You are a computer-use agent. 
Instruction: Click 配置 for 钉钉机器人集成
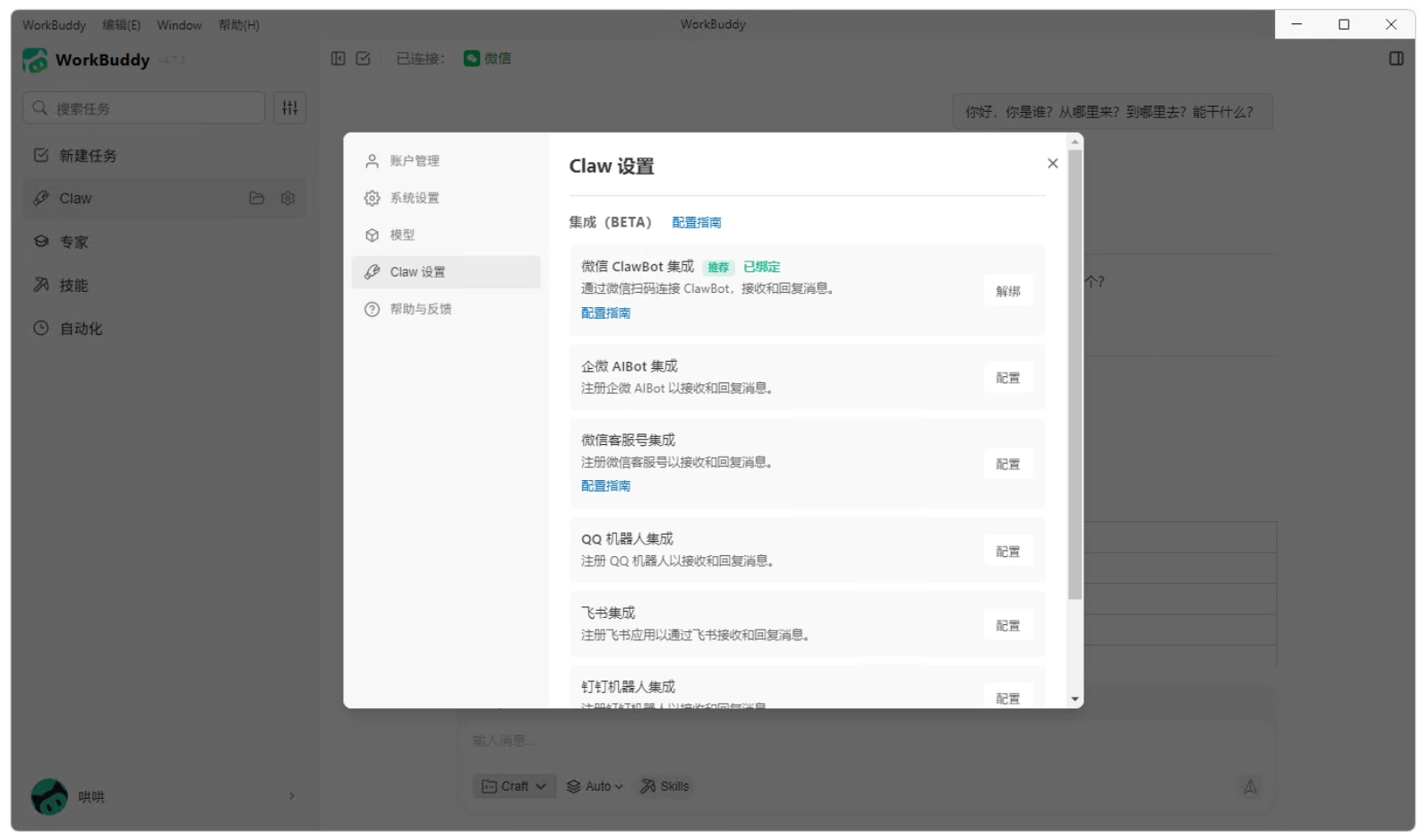pyautogui.click(x=1007, y=698)
